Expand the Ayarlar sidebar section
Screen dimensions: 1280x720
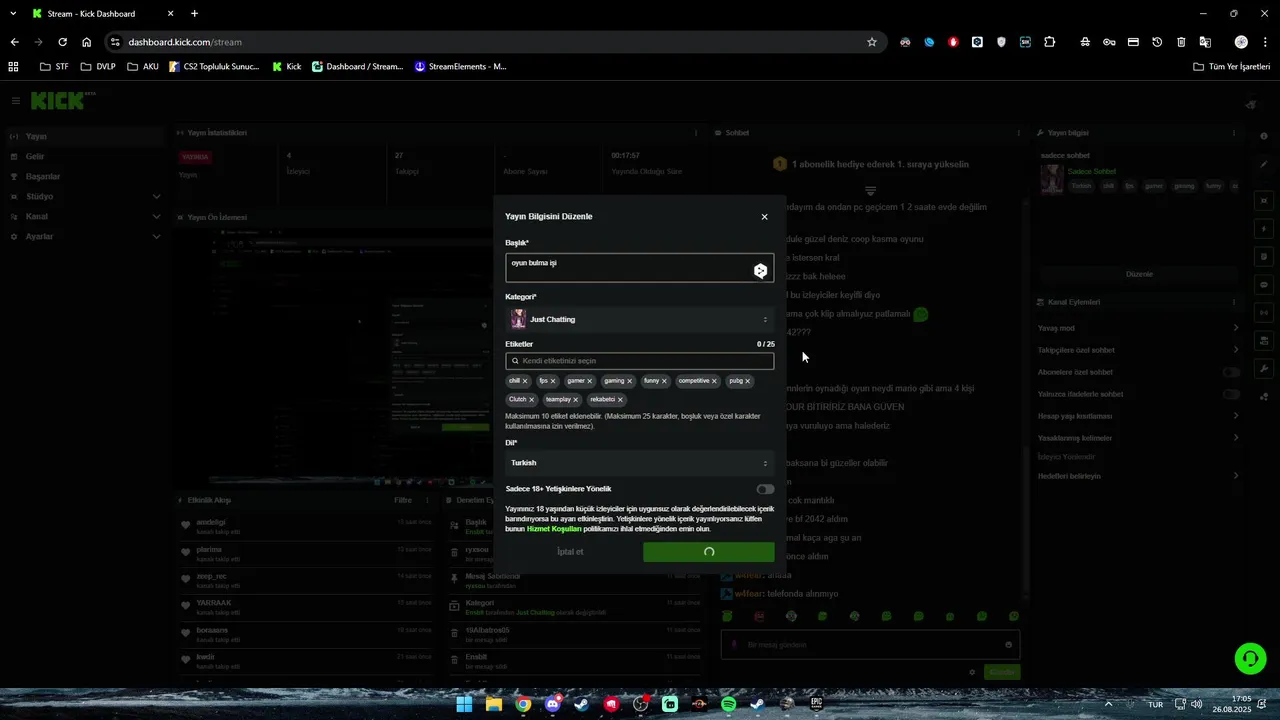(85, 237)
